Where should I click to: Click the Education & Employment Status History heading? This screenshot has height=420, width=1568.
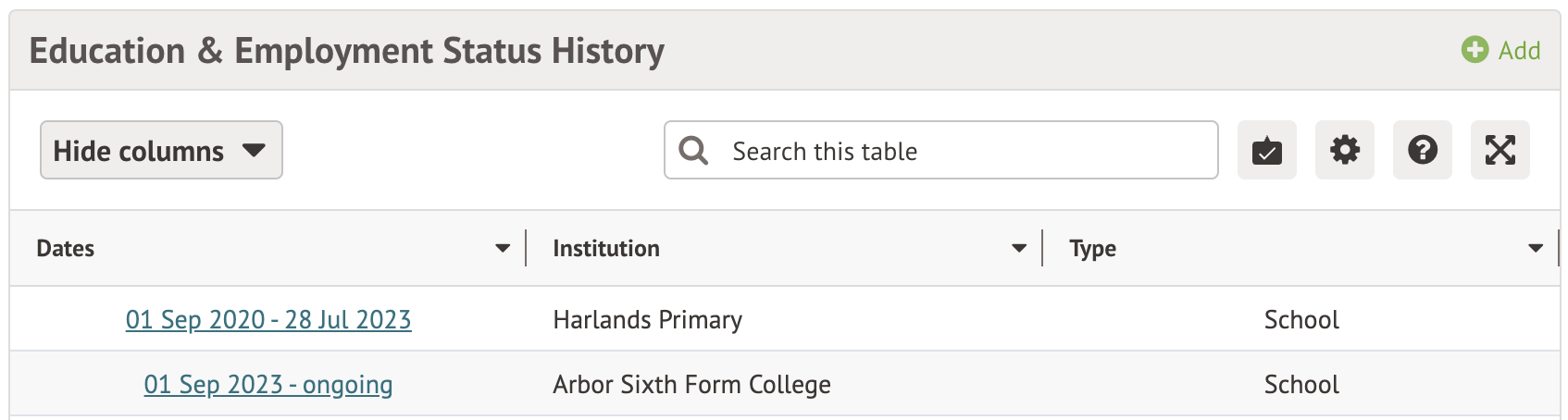click(347, 51)
